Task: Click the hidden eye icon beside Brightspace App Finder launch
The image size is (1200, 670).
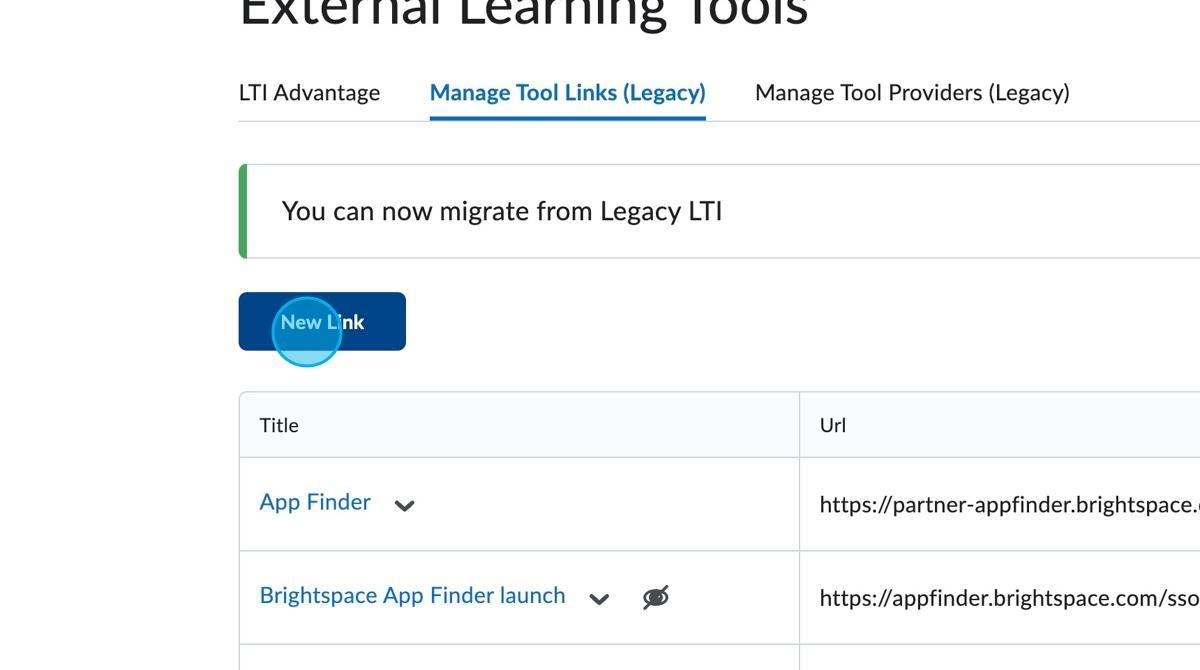Action: (655, 598)
